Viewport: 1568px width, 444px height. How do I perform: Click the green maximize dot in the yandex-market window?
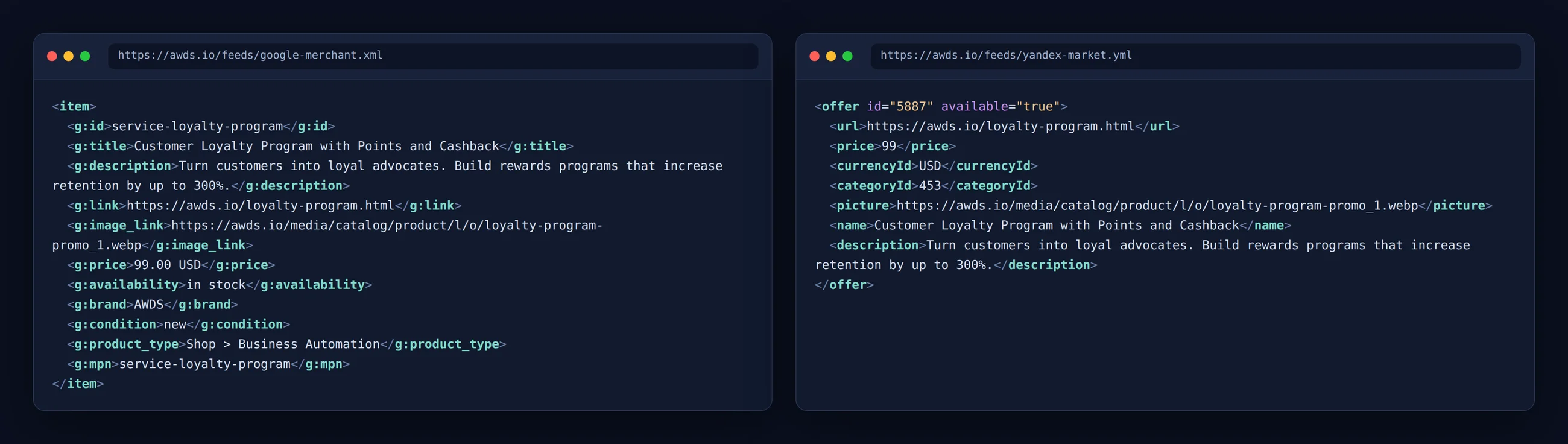[x=847, y=56]
